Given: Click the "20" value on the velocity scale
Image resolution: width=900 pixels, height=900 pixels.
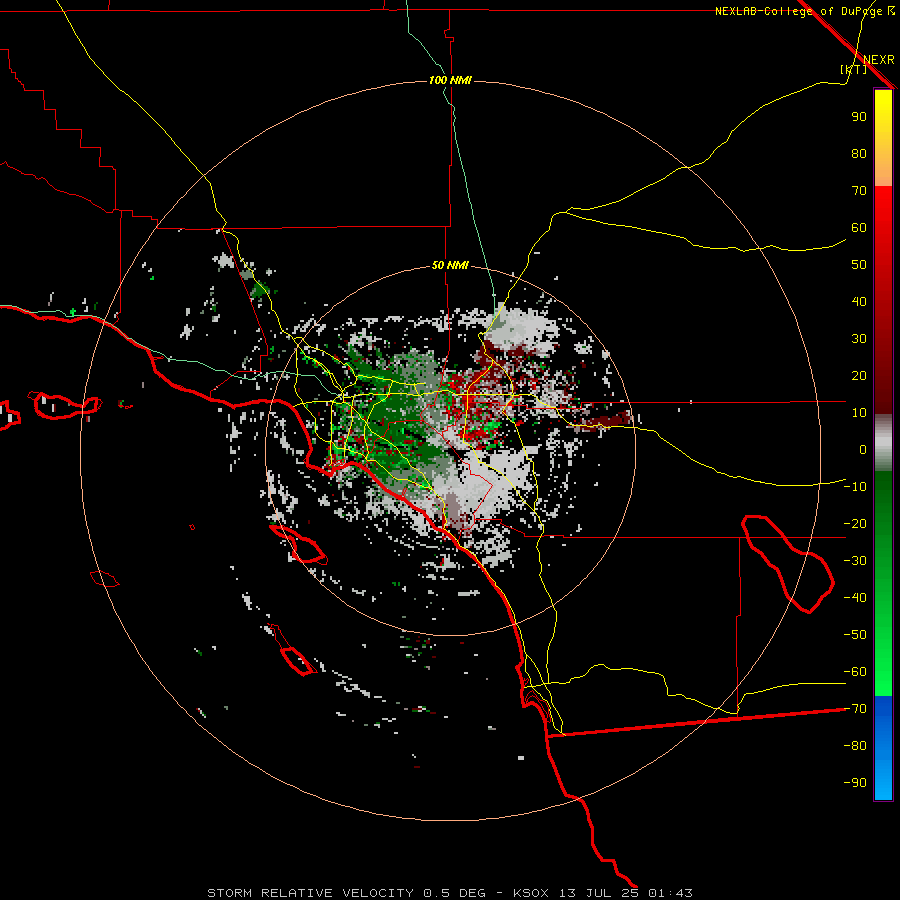Looking at the screenshot, I should coord(859,376).
